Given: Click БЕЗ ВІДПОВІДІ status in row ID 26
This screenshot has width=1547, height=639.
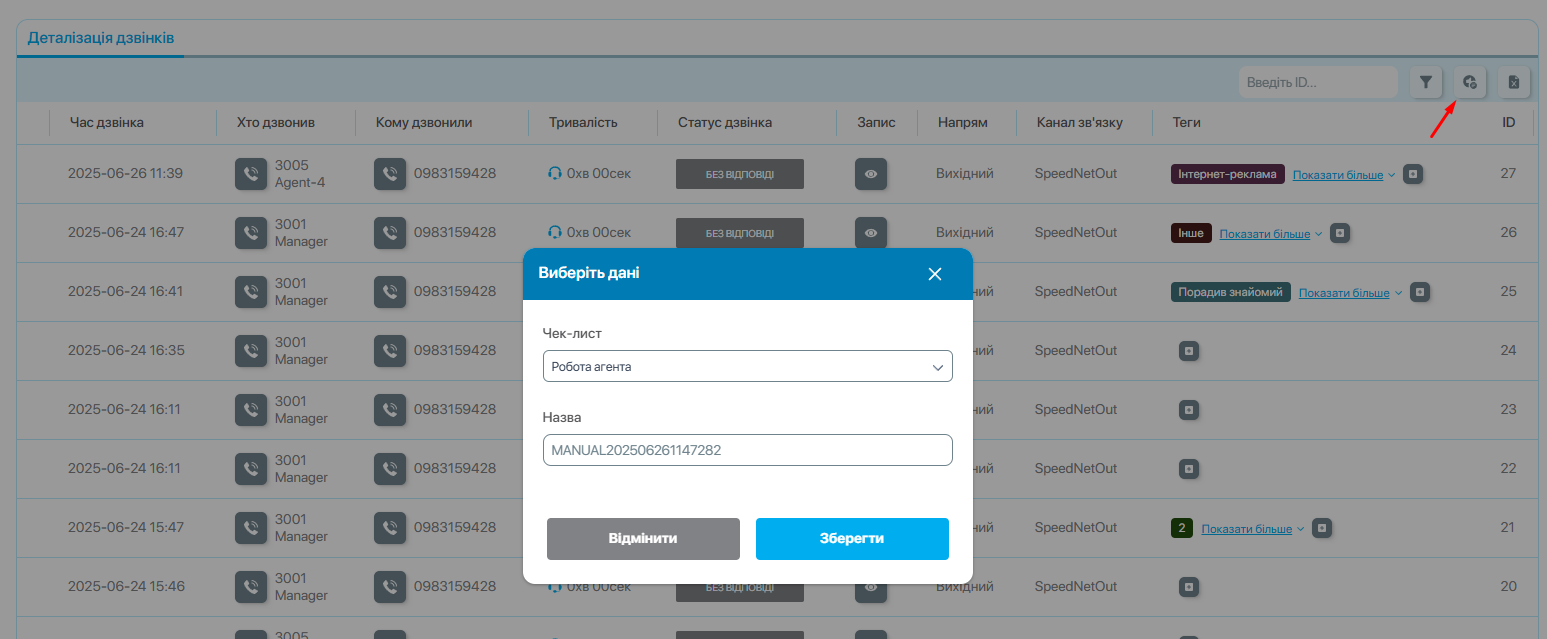Looking at the screenshot, I should click(x=740, y=233).
